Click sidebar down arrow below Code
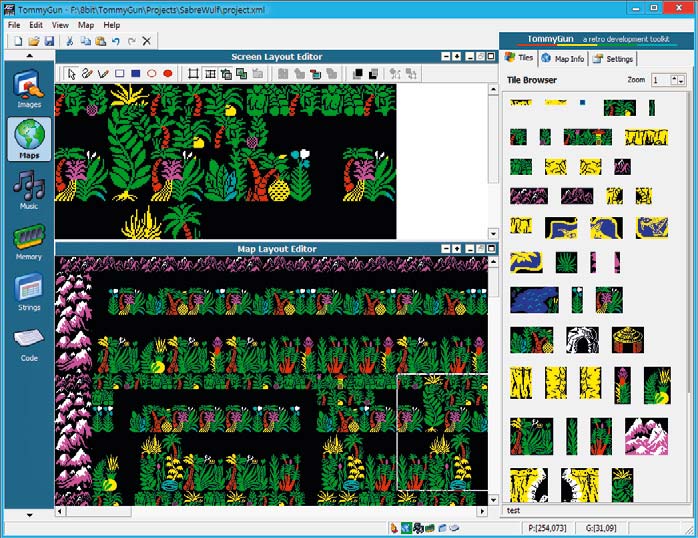The height and width of the screenshot is (538, 698). pos(29,515)
